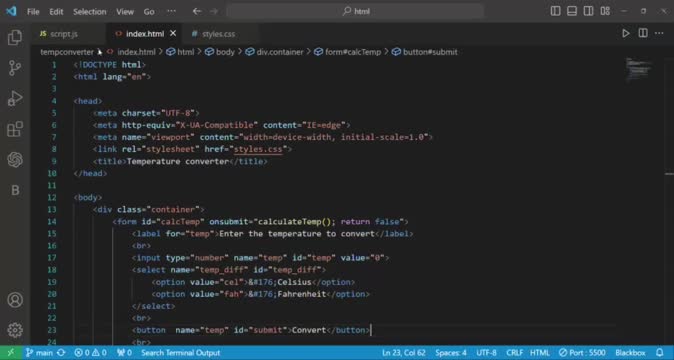
Task: Open the Manage gear icon
Action: [x=15, y=330]
